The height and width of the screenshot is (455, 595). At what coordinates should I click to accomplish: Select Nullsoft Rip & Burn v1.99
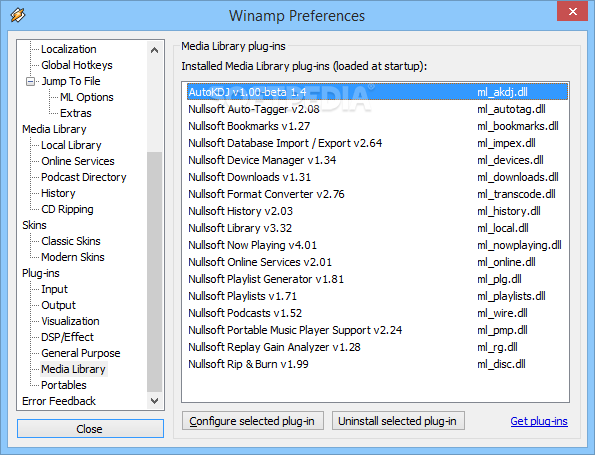click(378, 364)
